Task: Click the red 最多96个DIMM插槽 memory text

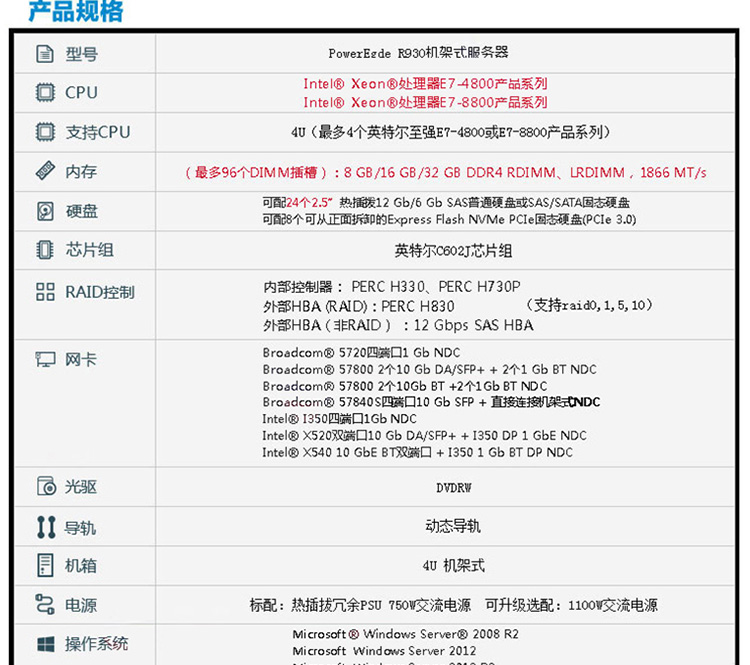Action: click(445, 172)
